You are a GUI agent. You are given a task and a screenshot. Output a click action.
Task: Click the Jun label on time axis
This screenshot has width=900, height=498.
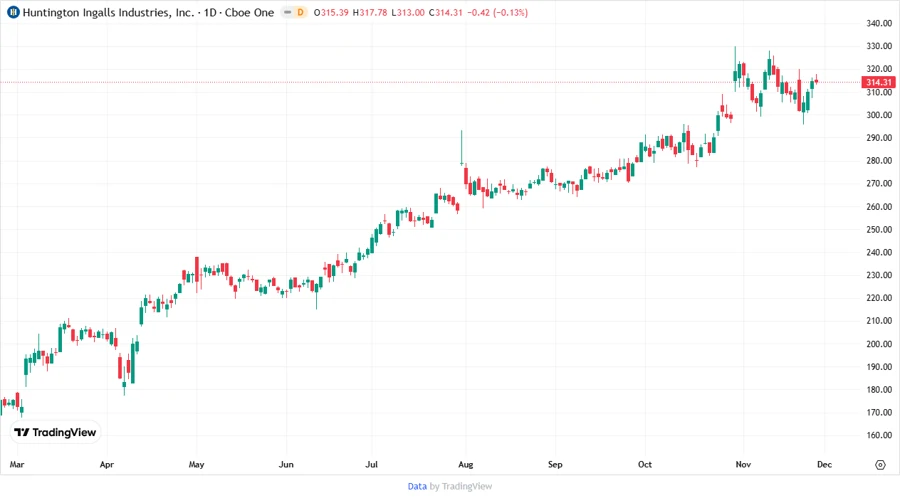(x=286, y=465)
